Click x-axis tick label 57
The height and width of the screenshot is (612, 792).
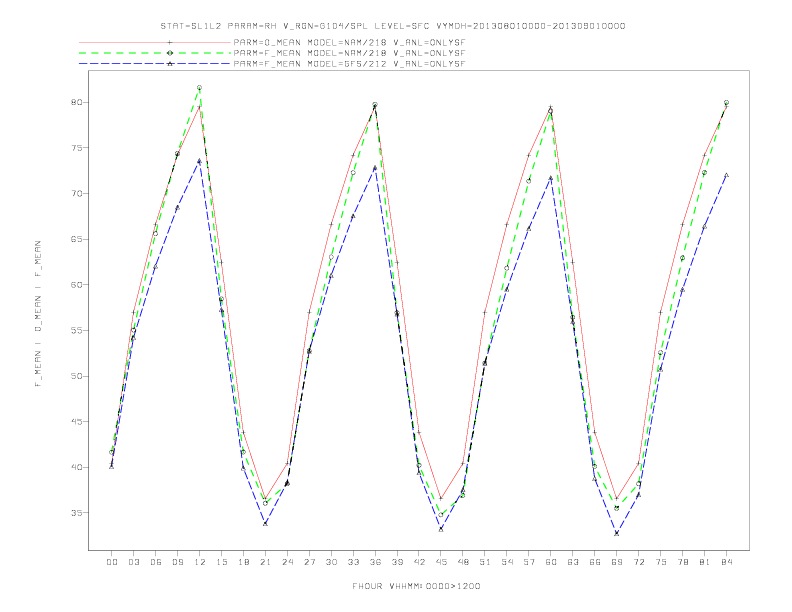point(529,562)
